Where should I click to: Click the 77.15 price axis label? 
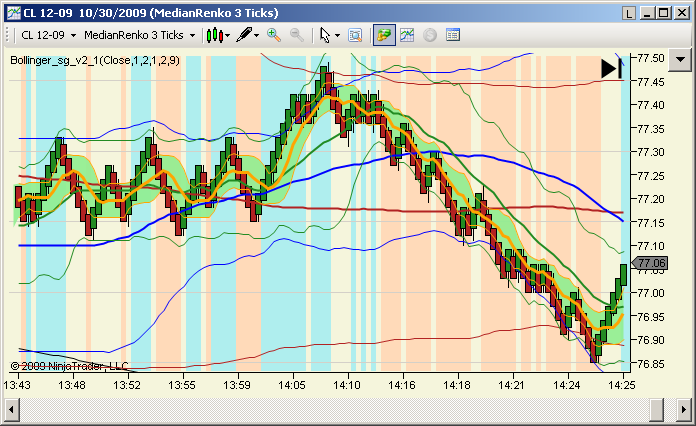pos(651,223)
